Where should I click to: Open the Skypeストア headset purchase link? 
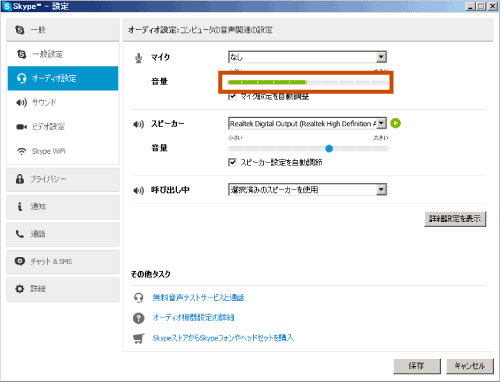point(223,338)
